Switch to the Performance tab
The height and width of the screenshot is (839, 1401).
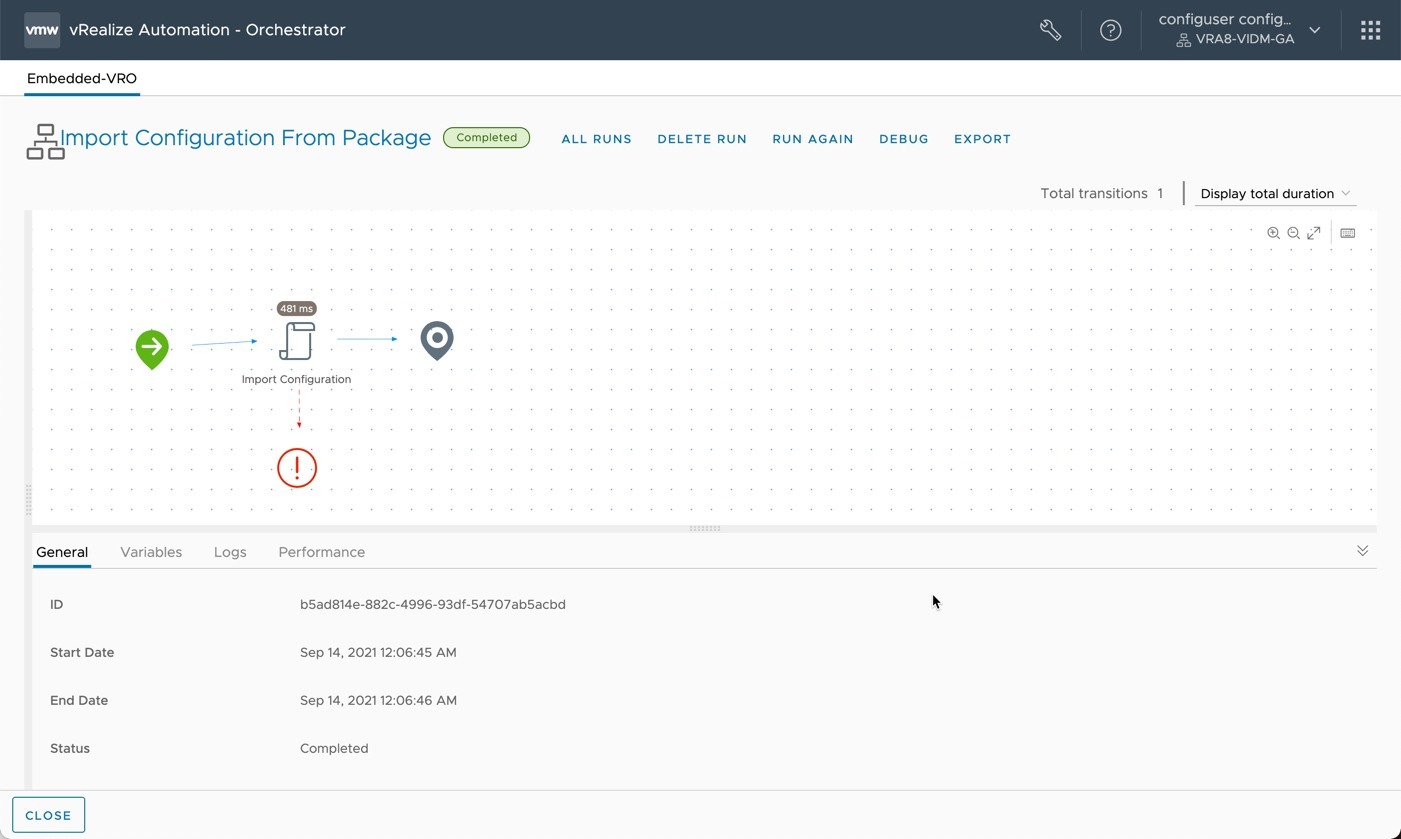pyautogui.click(x=322, y=552)
